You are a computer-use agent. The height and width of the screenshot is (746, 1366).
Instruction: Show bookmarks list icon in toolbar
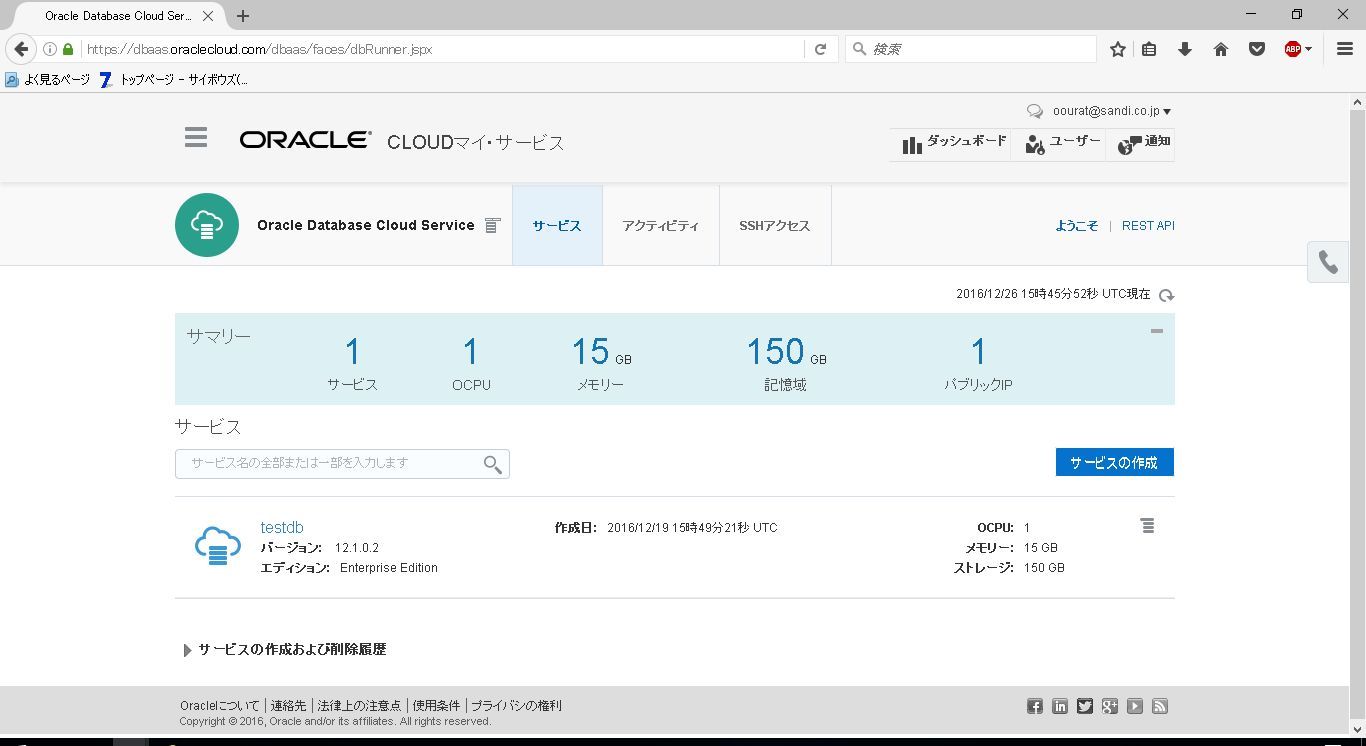click(1150, 49)
